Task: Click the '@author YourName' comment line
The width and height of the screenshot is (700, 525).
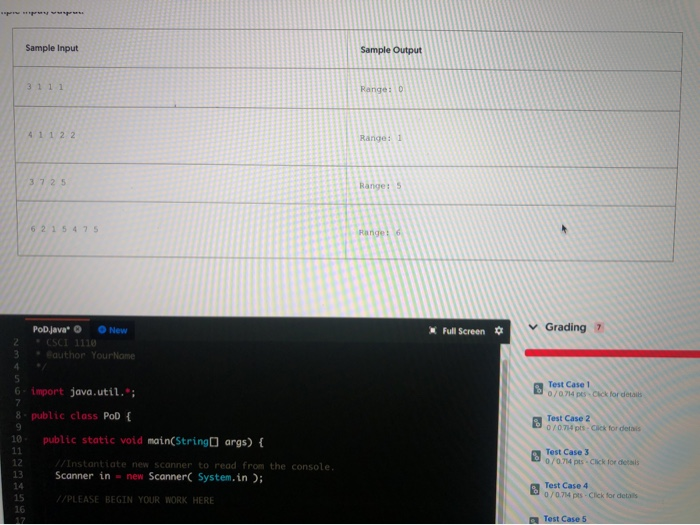Action: pyautogui.click(x=85, y=355)
